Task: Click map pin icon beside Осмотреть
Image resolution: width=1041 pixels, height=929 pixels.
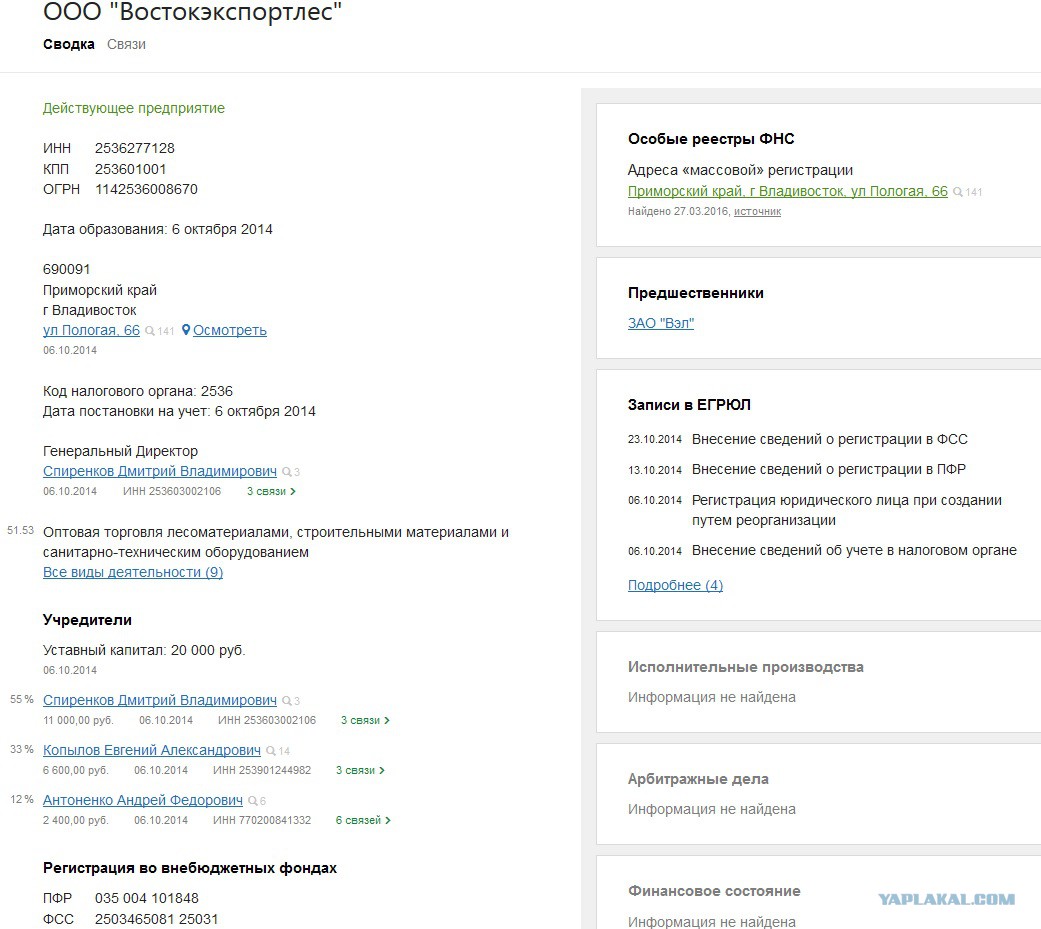Action: [186, 329]
